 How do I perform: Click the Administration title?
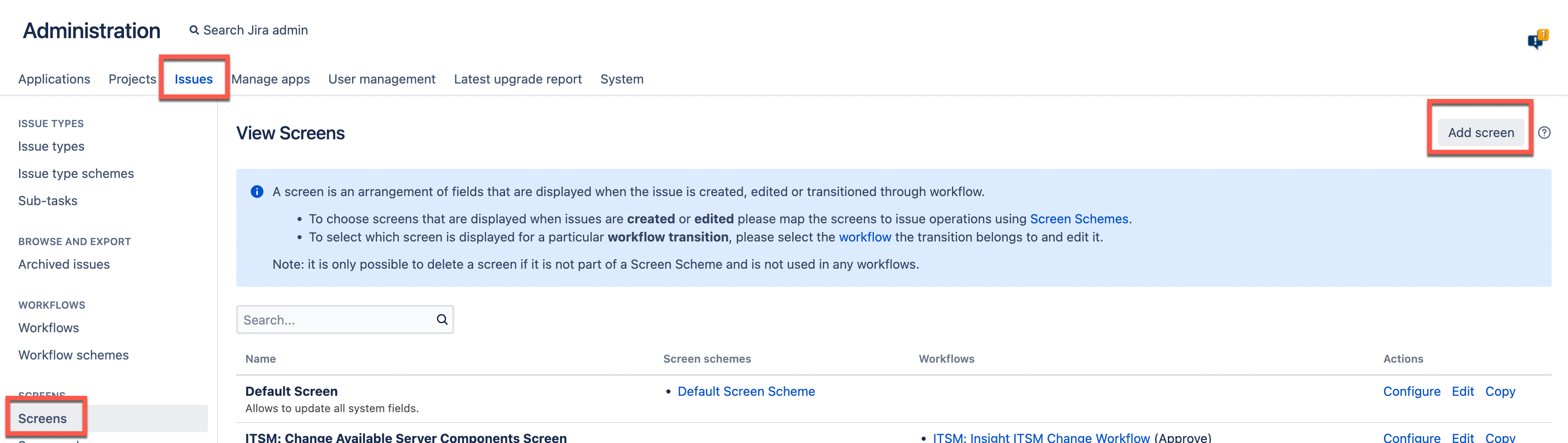(x=92, y=30)
